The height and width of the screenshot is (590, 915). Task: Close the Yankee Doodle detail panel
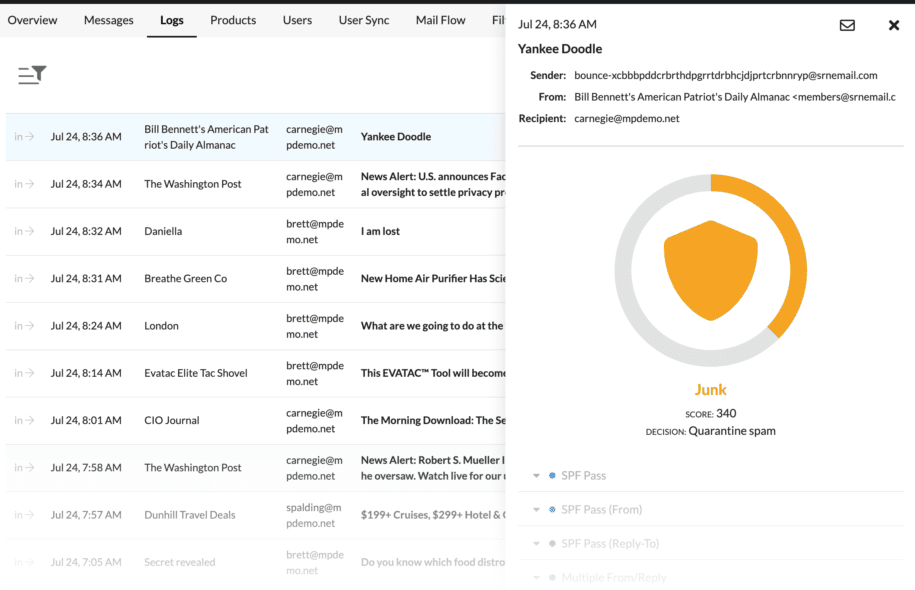(x=893, y=25)
